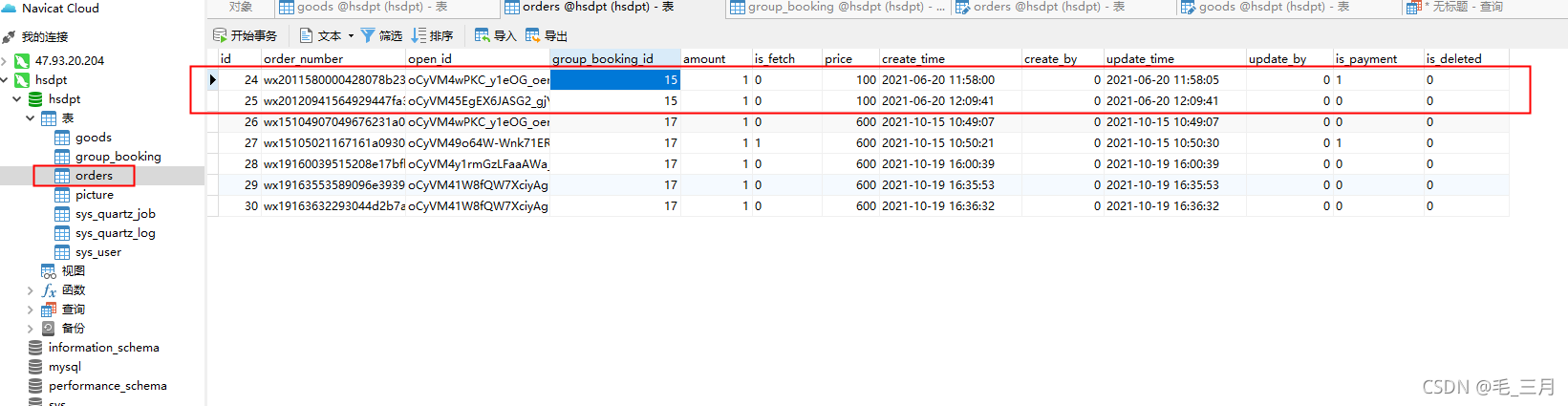This screenshot has width=1568, height=406.
Task: Click the 文本 text toolbar button
Action: click(x=321, y=36)
